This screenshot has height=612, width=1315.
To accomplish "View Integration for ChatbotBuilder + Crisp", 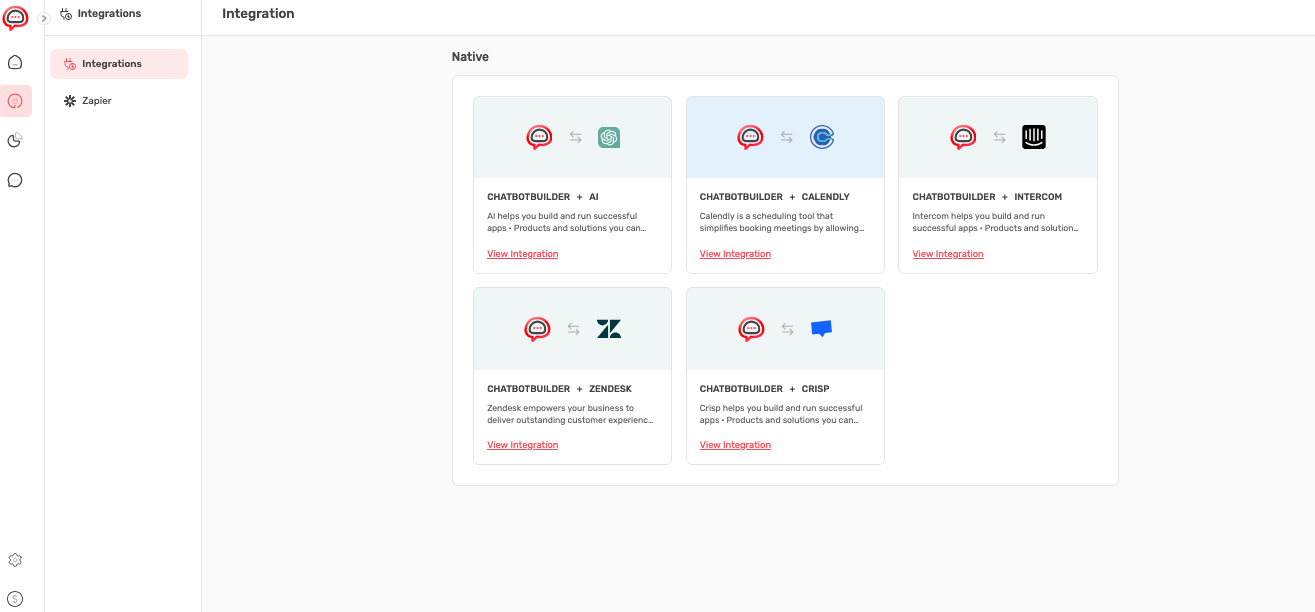I will point(735,444).
